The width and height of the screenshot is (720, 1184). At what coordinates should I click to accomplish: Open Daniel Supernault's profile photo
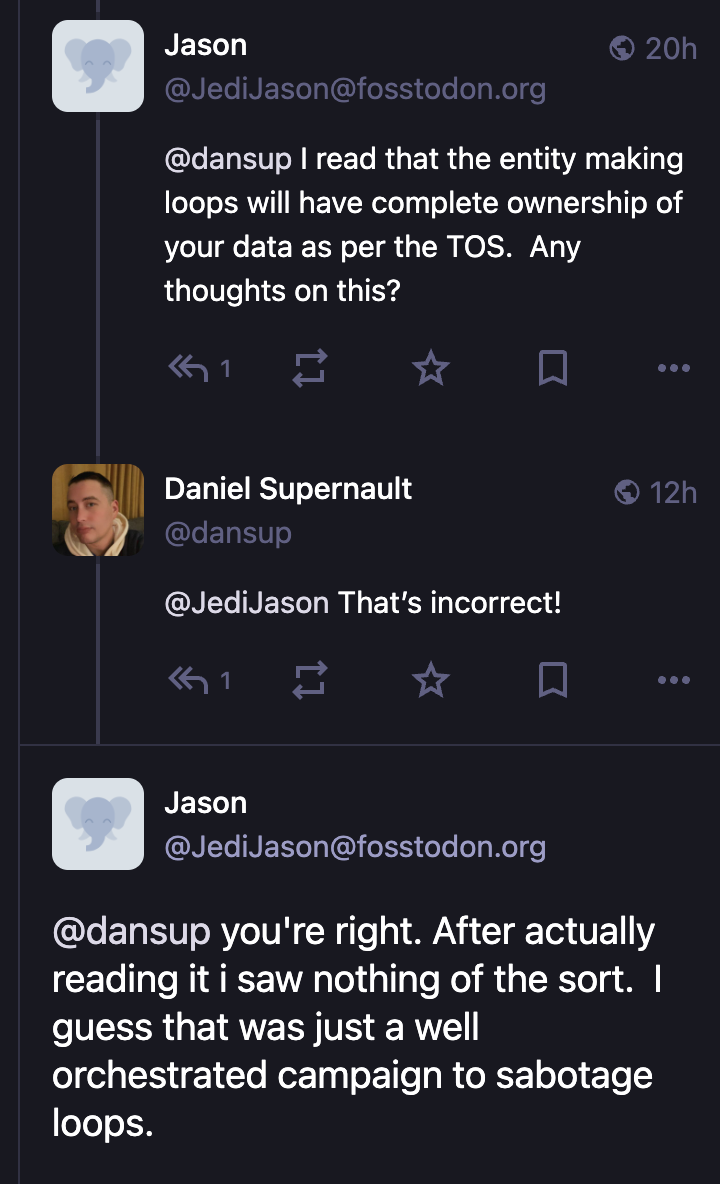[98, 510]
